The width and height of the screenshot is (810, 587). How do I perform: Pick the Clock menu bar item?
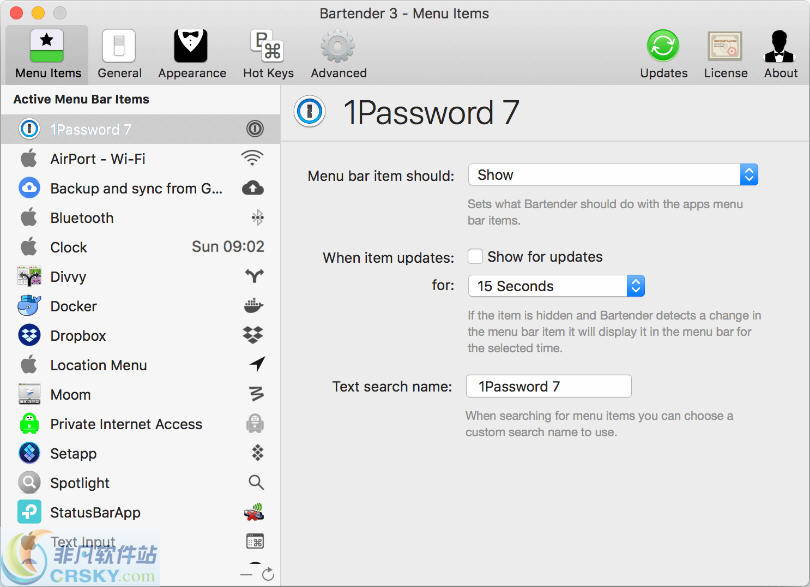tap(141, 247)
